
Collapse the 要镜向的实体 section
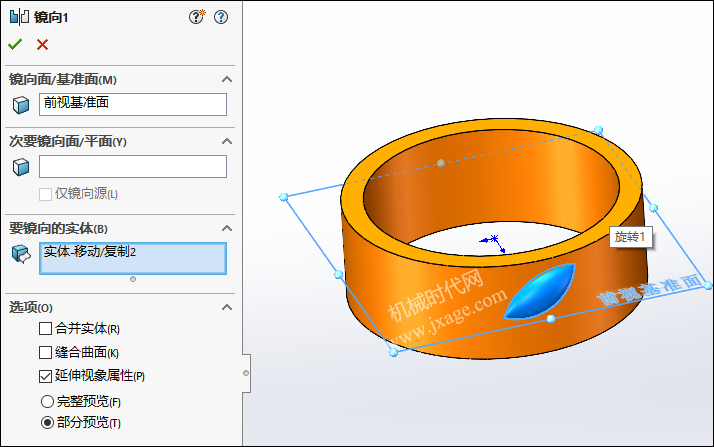click(227, 228)
